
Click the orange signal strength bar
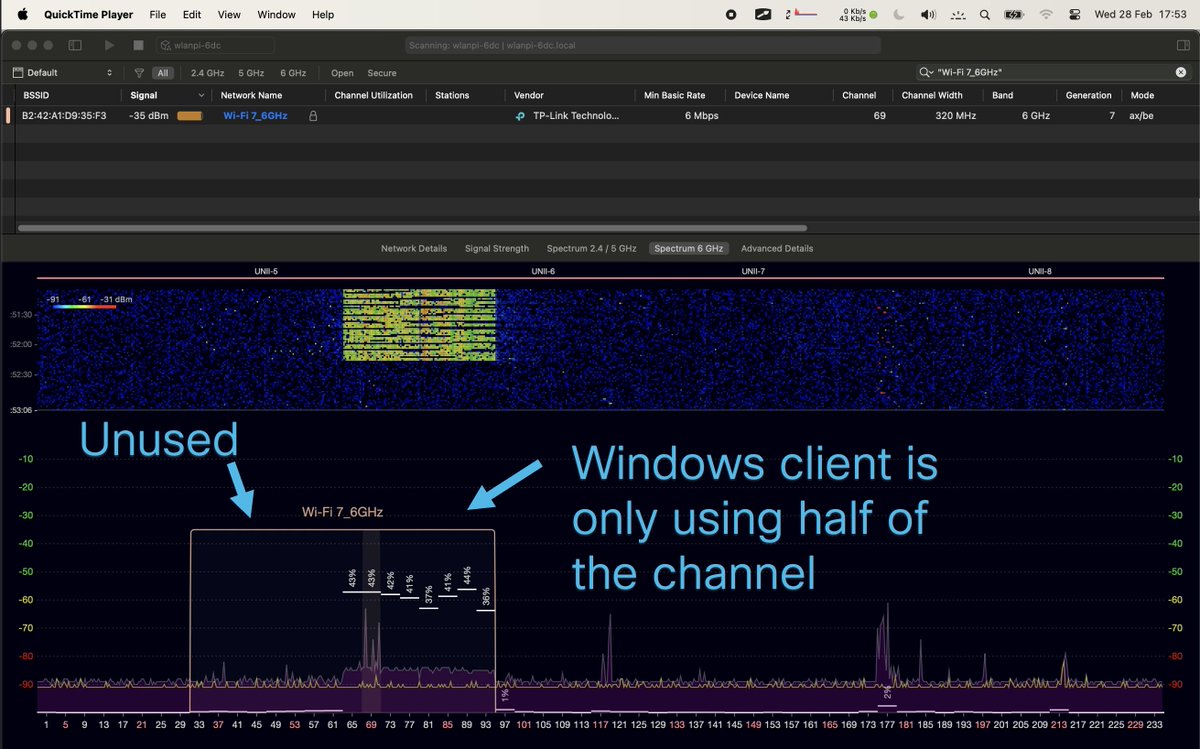pyautogui.click(x=189, y=116)
